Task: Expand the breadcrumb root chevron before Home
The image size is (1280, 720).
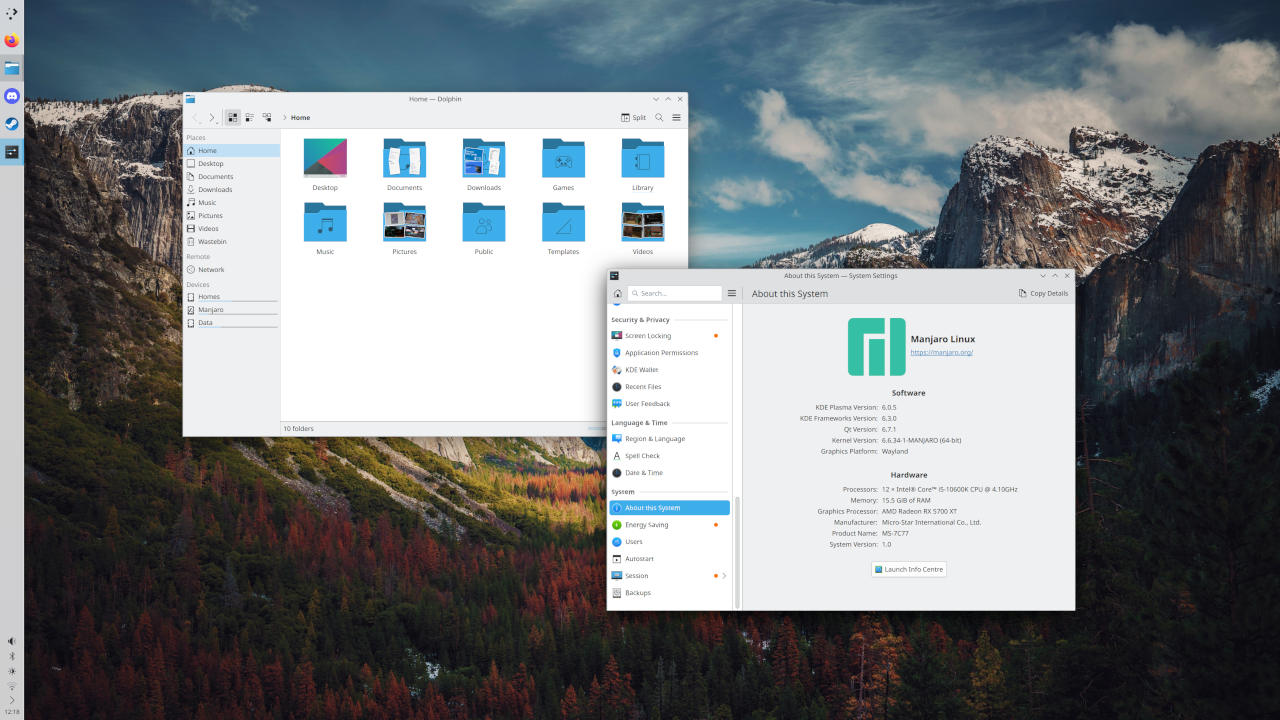Action: tap(285, 117)
